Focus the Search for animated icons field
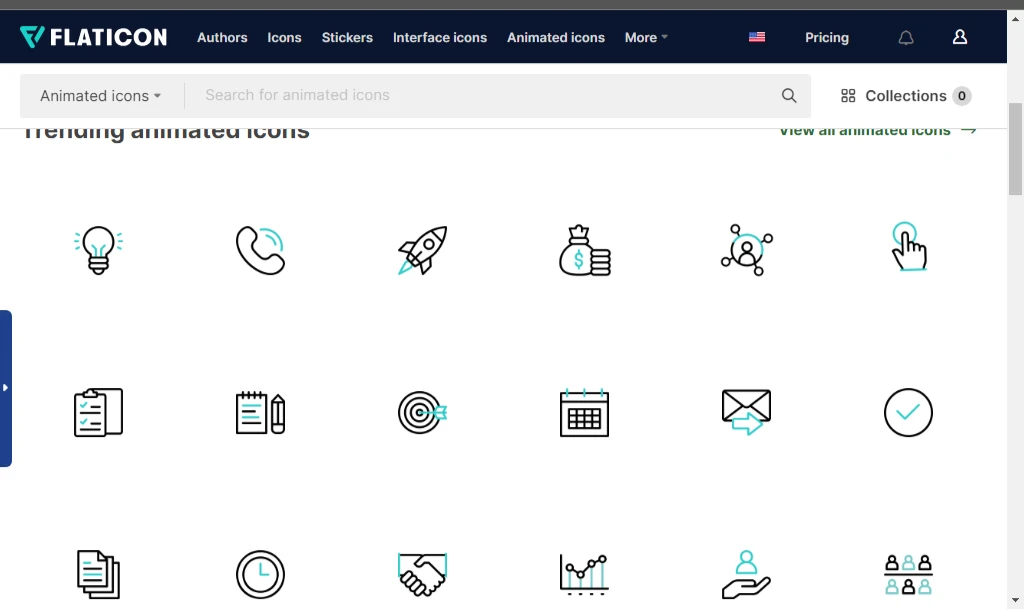The height and width of the screenshot is (609, 1024). (483, 95)
